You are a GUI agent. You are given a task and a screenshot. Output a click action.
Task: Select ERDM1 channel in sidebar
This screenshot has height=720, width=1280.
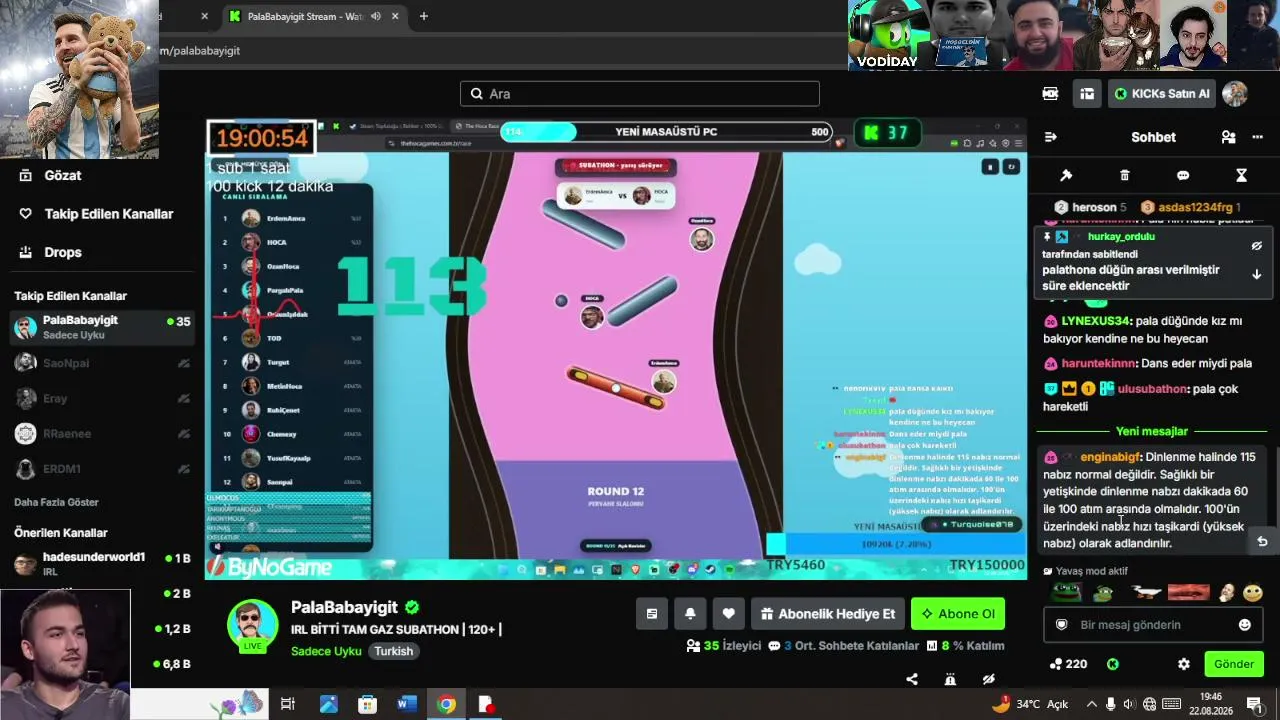click(100, 469)
